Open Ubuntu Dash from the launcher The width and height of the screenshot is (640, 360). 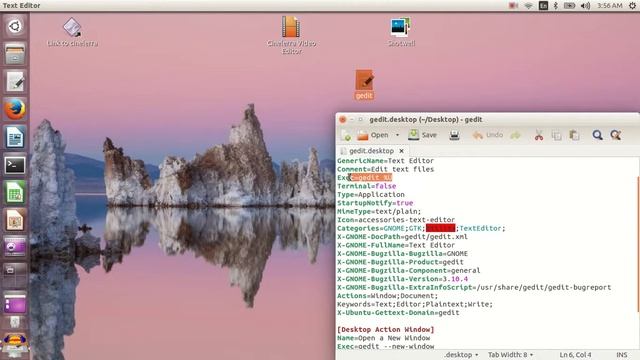tap(15, 26)
